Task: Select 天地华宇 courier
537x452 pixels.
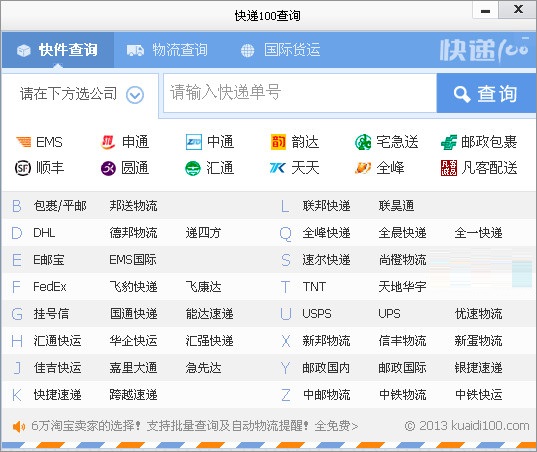Action: [402, 287]
